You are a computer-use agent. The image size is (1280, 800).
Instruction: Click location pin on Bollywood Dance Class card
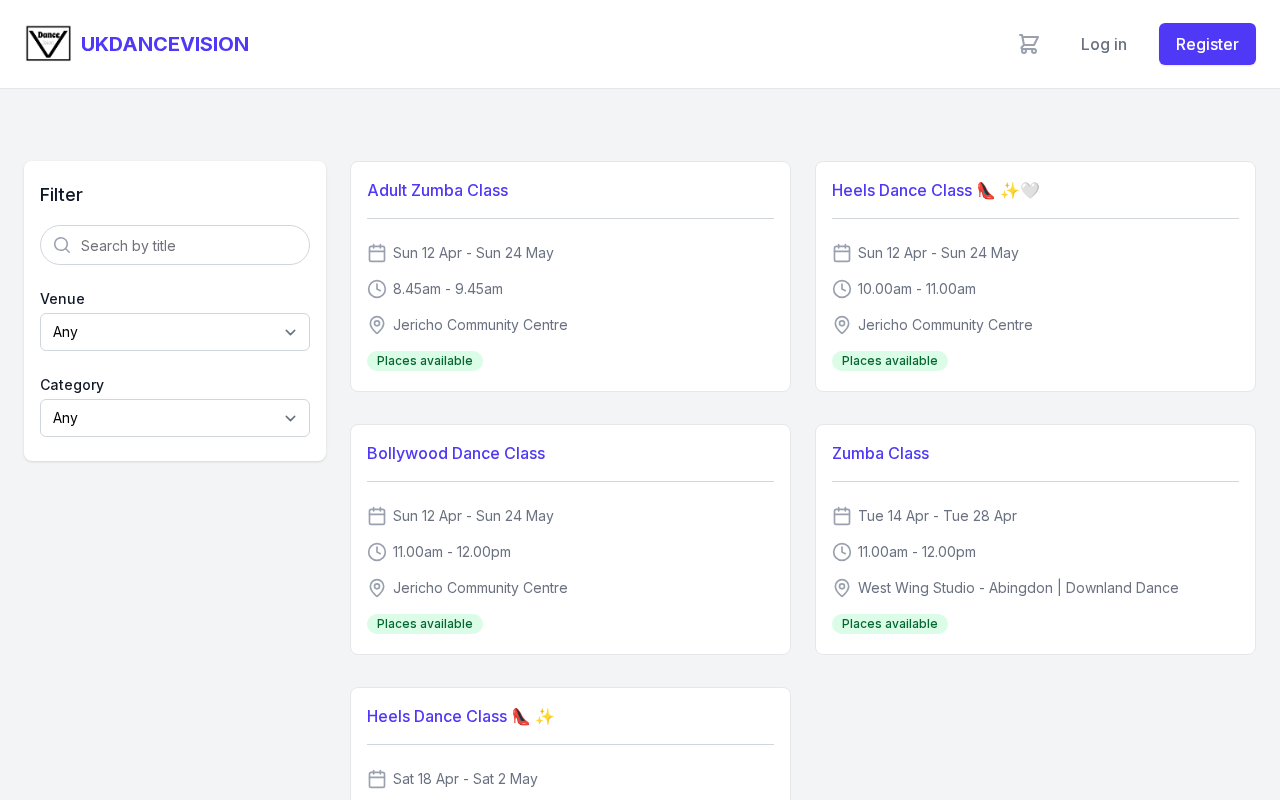point(377,588)
